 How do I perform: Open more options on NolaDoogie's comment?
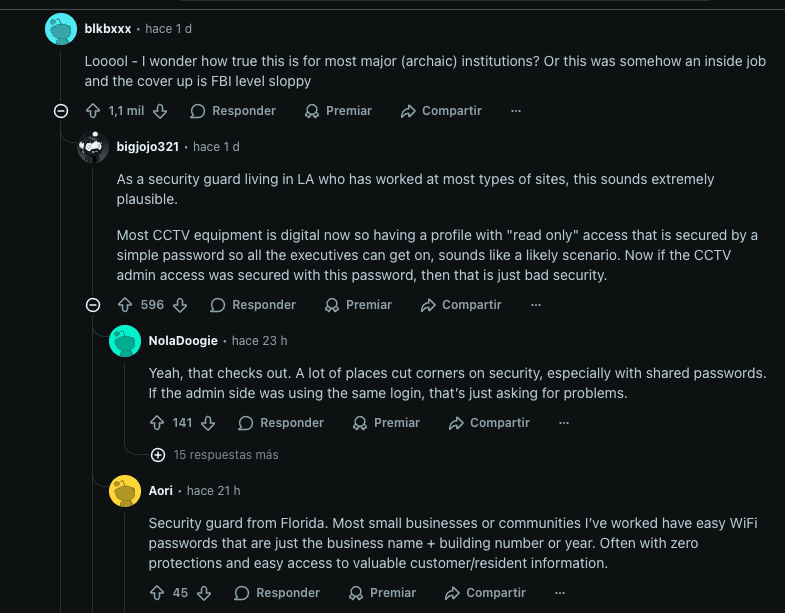564,423
